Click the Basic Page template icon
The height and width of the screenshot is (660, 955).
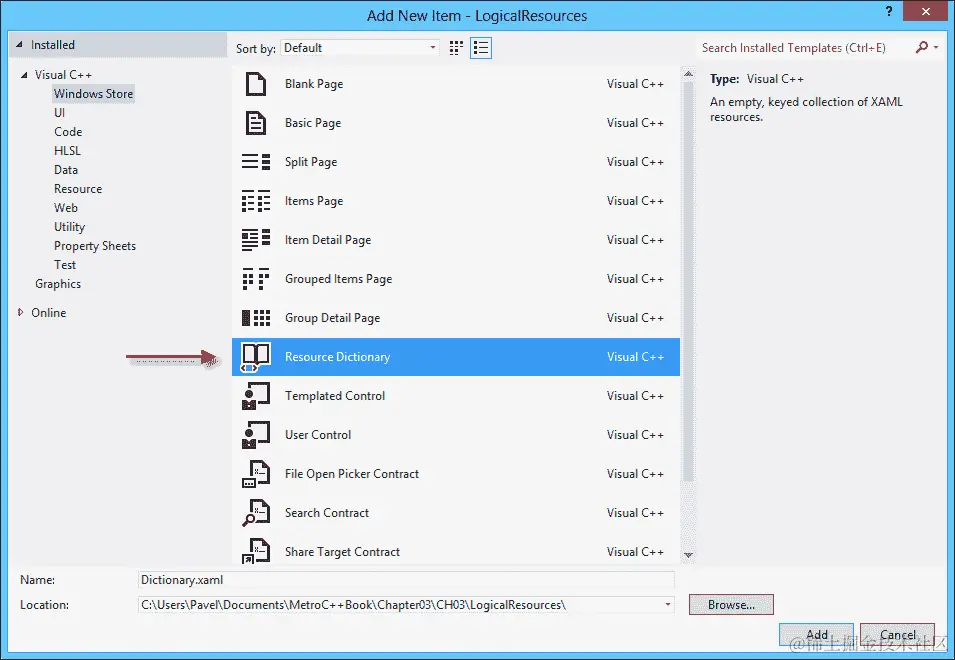pos(256,123)
